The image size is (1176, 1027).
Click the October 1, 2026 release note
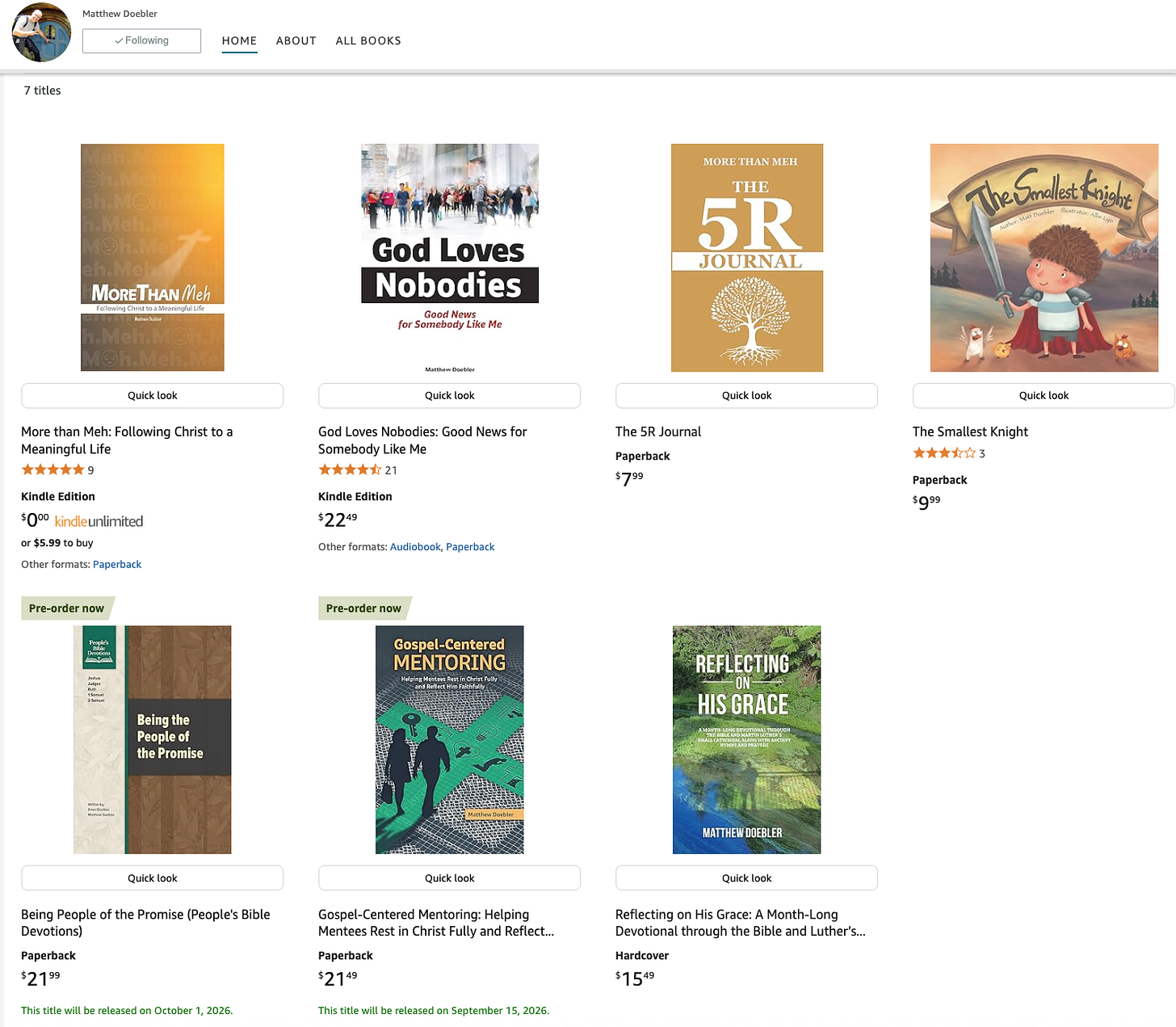point(127,1011)
